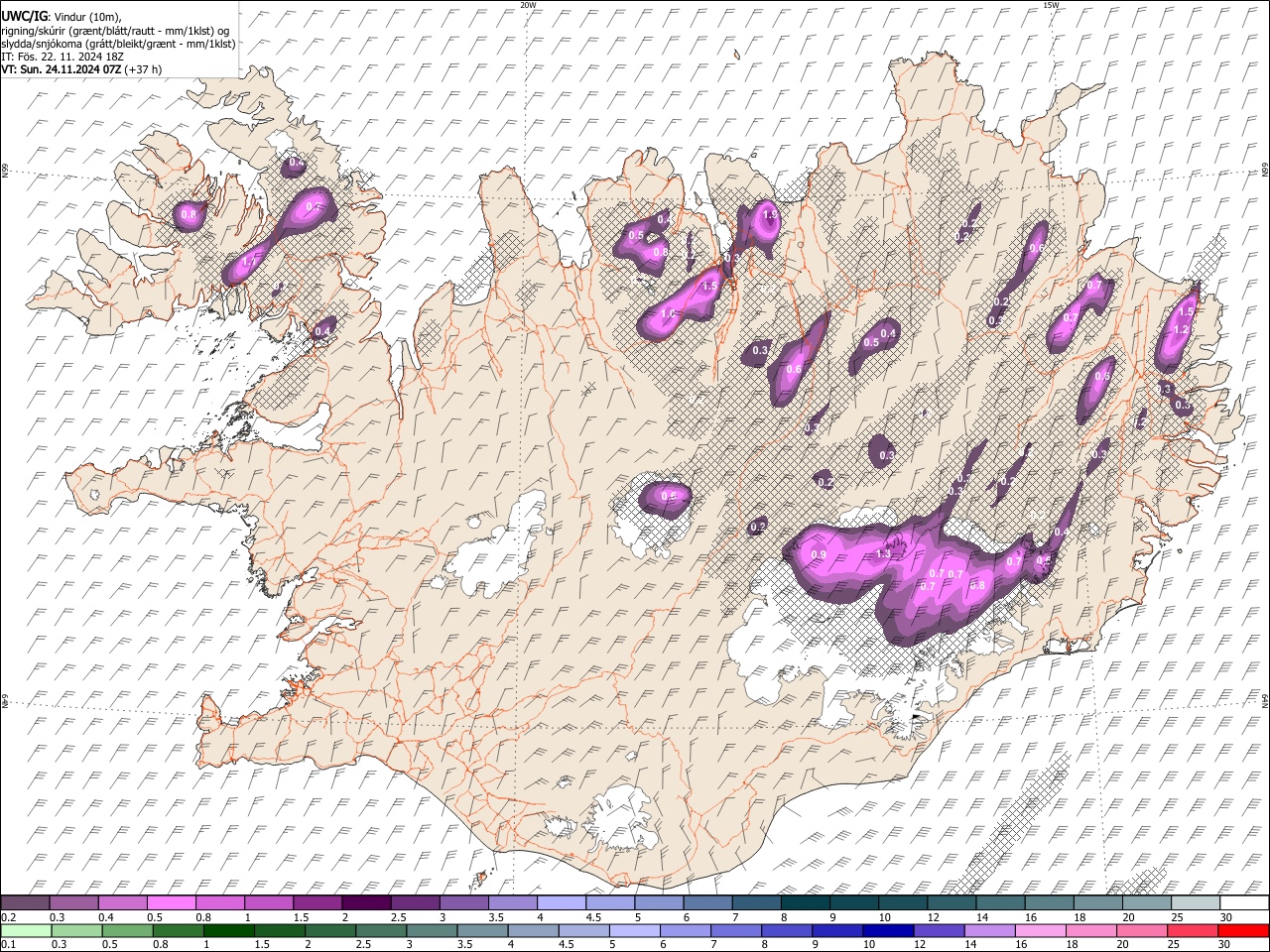Click the 'IT: Fös. 22. 11. 2024 18Z' line
Image resolution: width=1270 pixels, height=952 pixels.
pyautogui.click(x=63, y=57)
